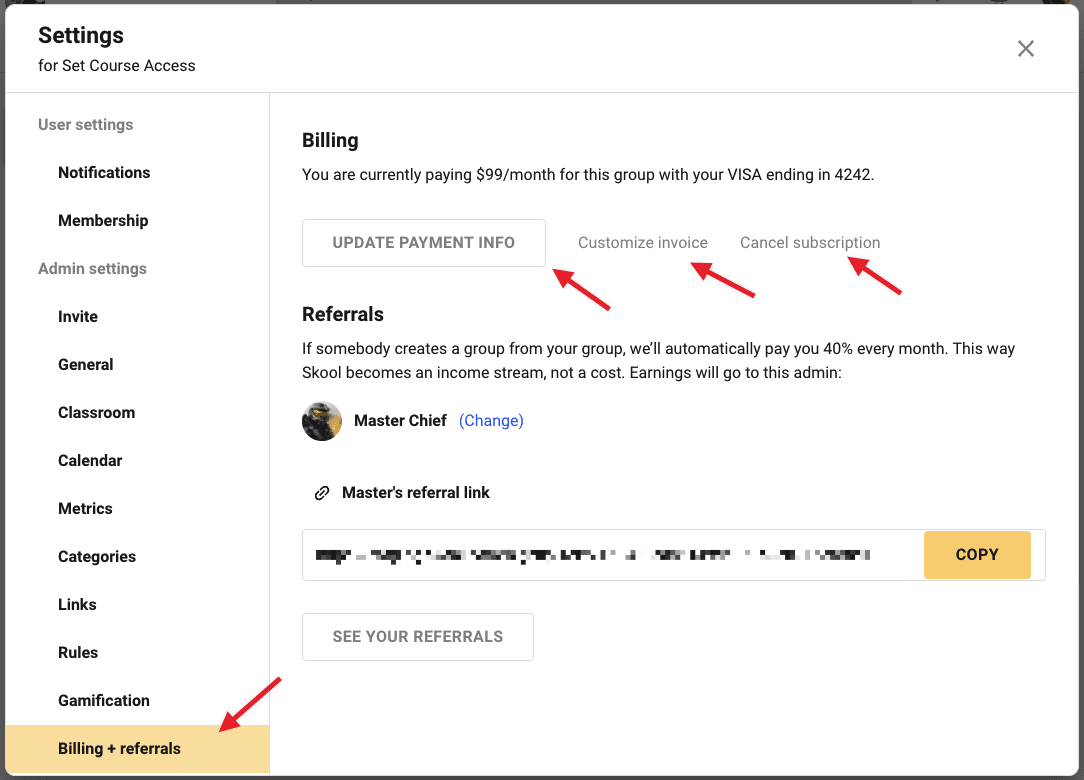Click Master Chief's avatar picture

point(322,421)
